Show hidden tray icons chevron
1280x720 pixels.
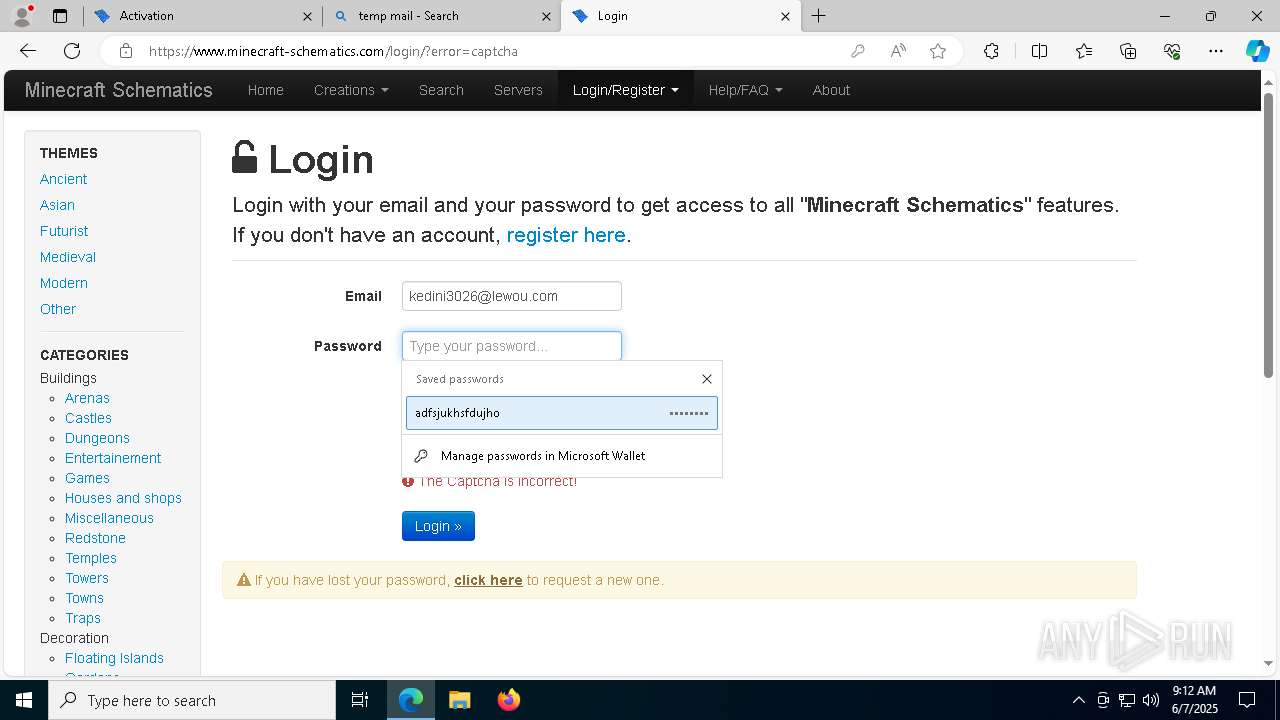coord(1078,700)
